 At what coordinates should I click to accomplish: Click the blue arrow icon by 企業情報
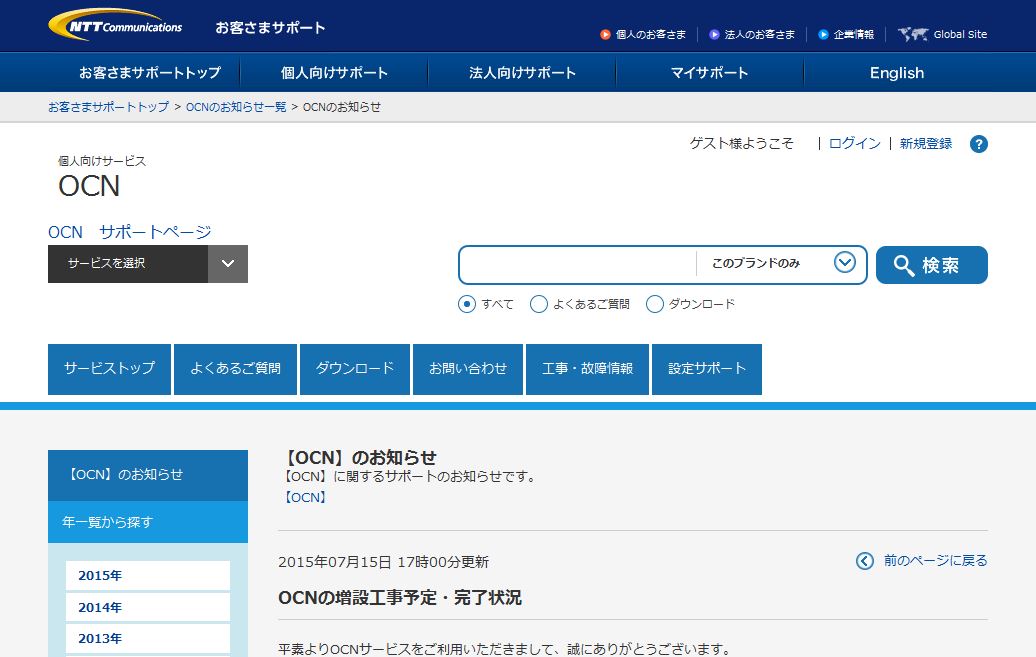point(823,34)
